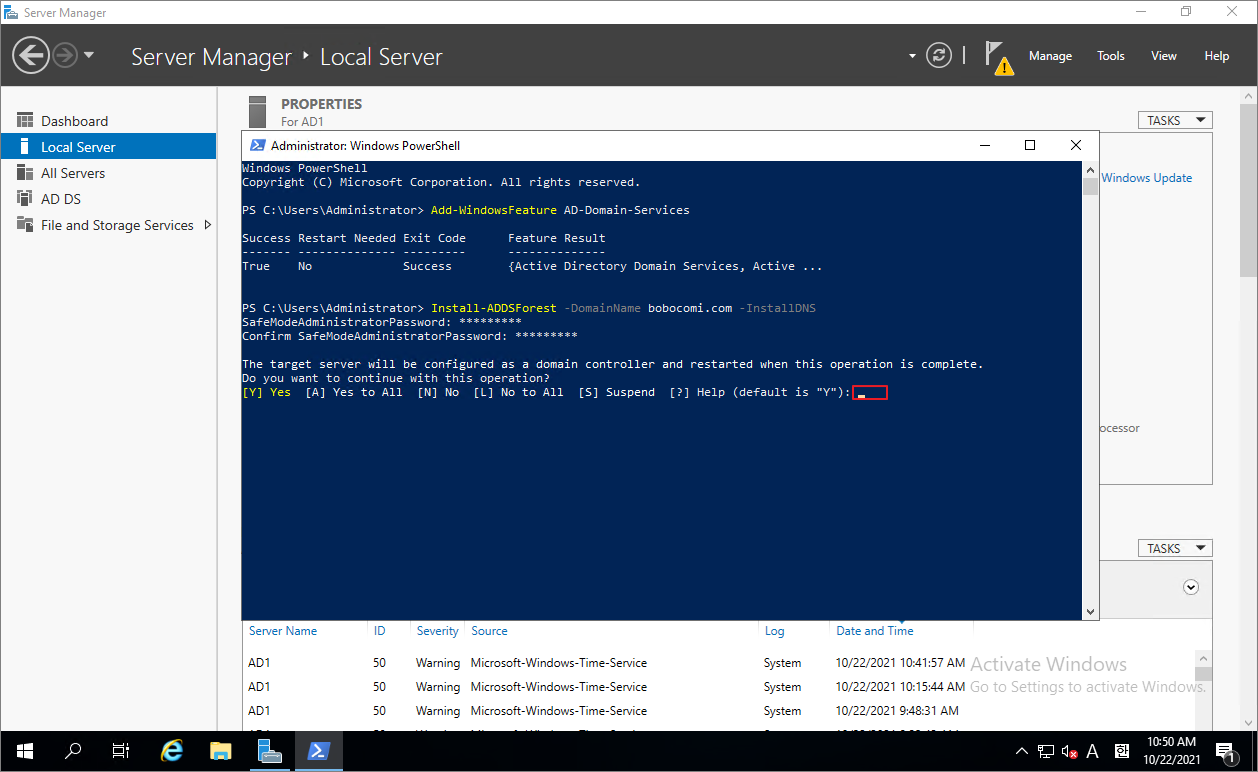Open the View menu
This screenshot has width=1258, height=772.
(x=1164, y=56)
